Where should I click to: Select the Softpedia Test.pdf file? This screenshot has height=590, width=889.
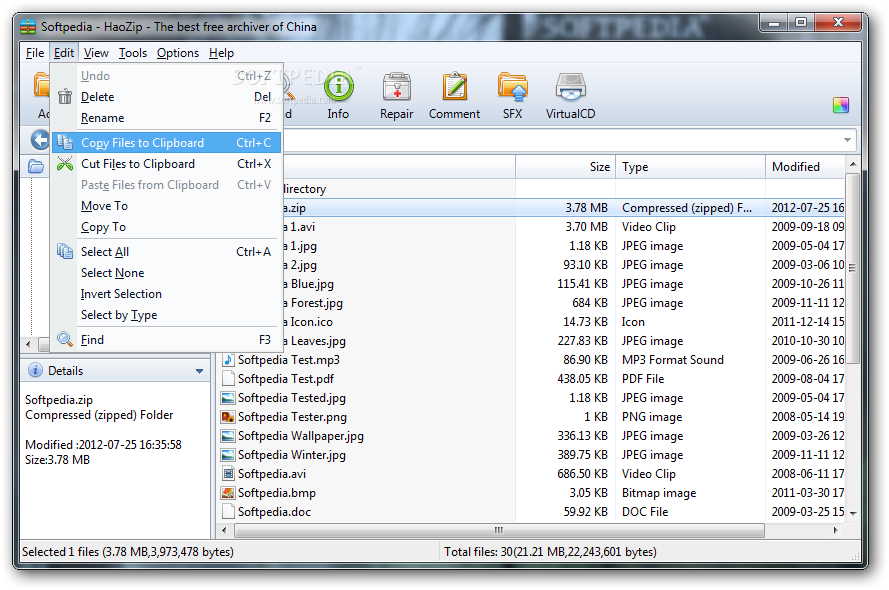[x=533, y=379]
